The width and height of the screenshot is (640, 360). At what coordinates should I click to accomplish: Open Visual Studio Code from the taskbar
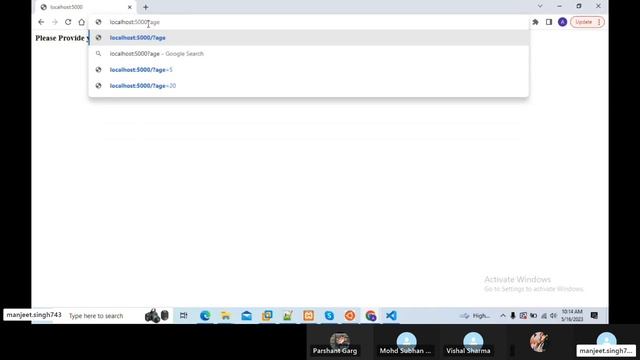(x=391, y=316)
